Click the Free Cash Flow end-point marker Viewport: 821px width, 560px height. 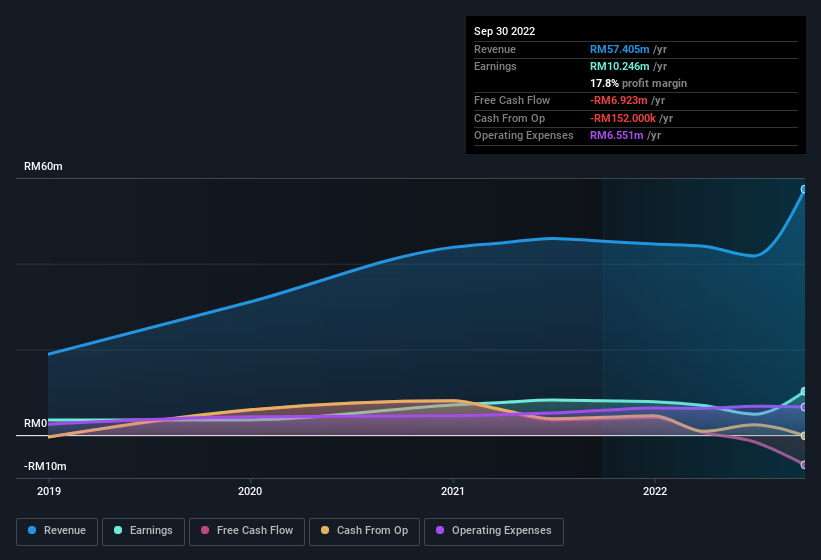[x=804, y=465]
